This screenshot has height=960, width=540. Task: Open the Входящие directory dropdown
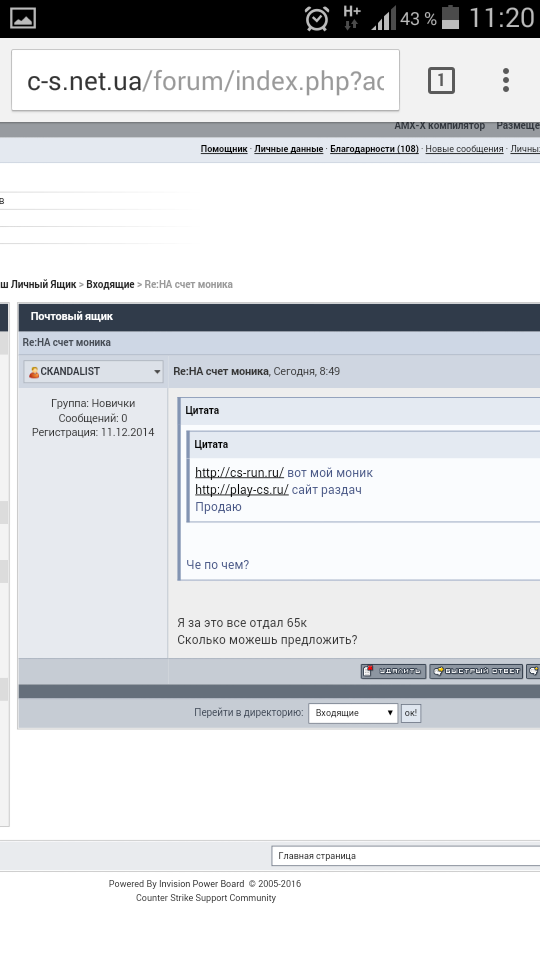point(353,713)
